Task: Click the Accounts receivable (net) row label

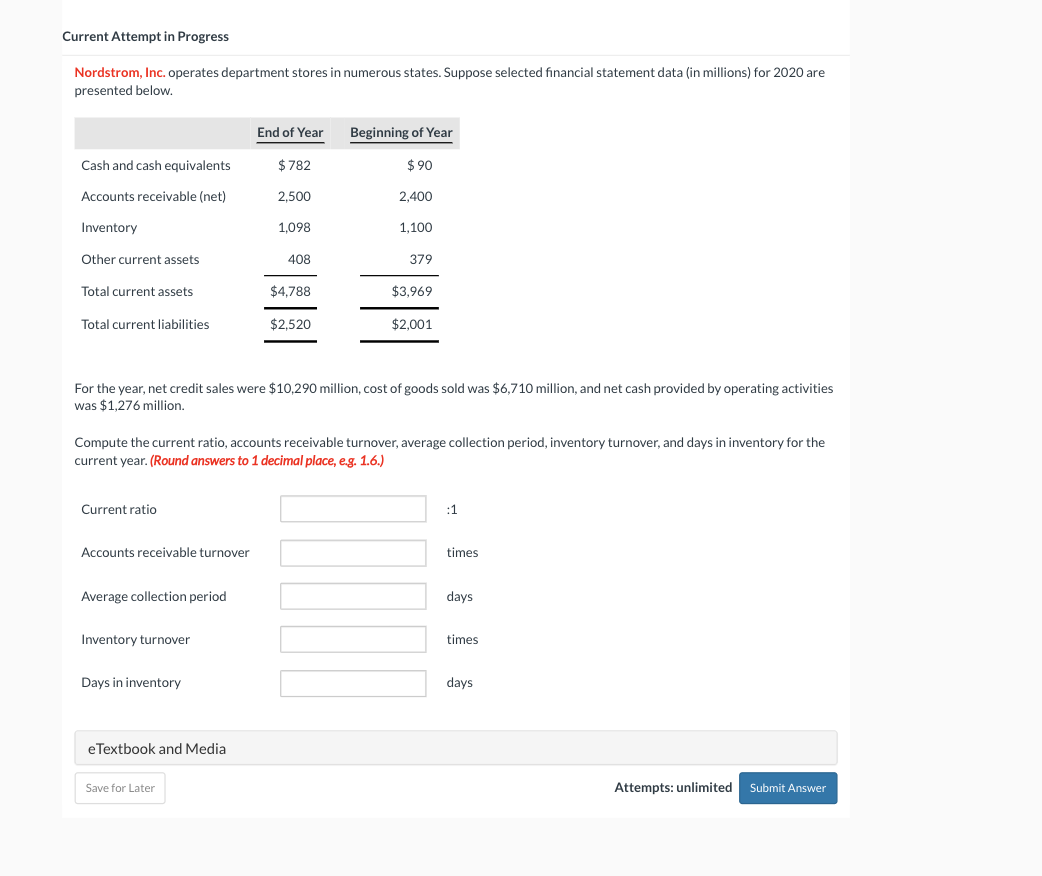Action: click(x=152, y=196)
